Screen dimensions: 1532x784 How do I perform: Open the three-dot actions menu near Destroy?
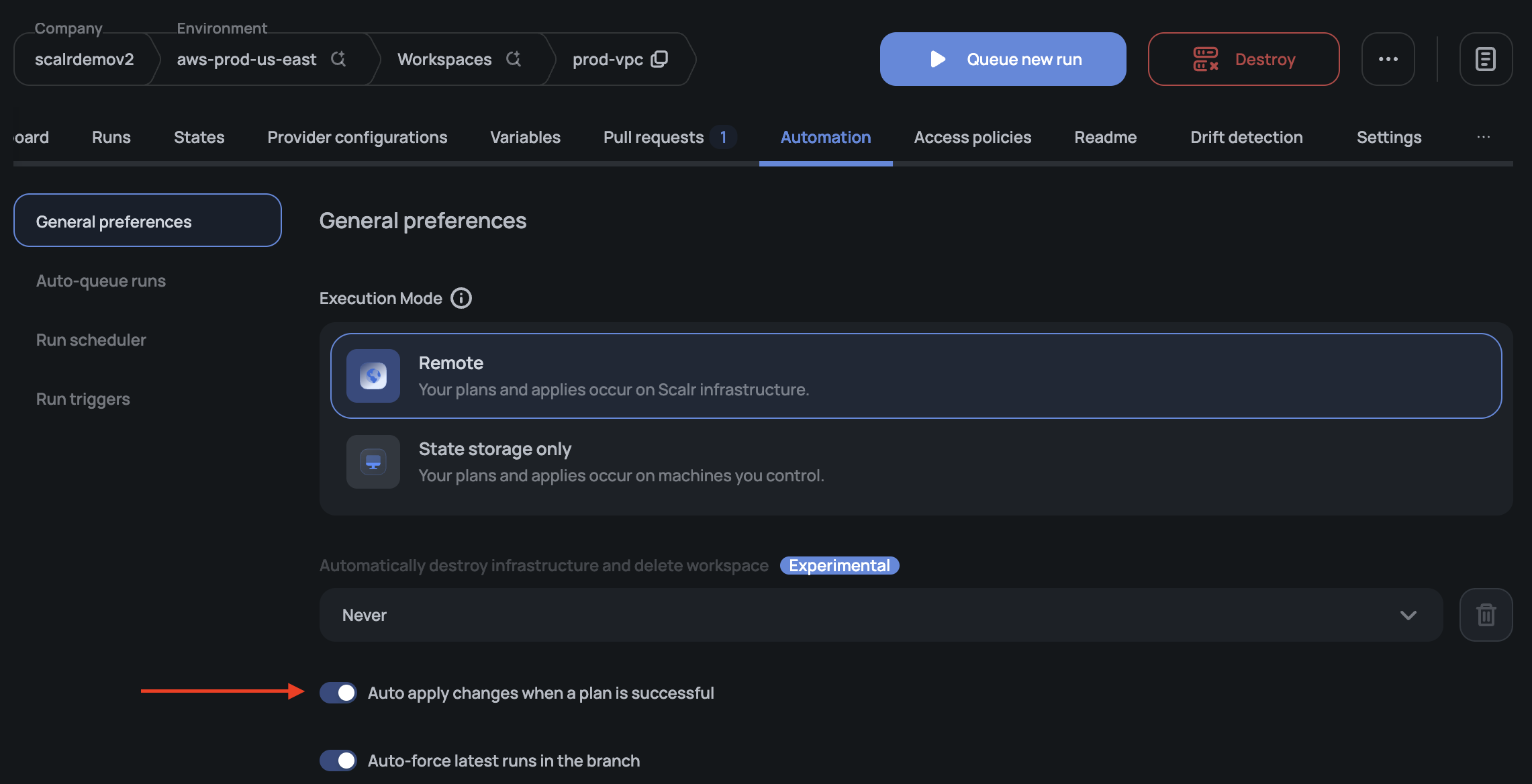[1388, 59]
